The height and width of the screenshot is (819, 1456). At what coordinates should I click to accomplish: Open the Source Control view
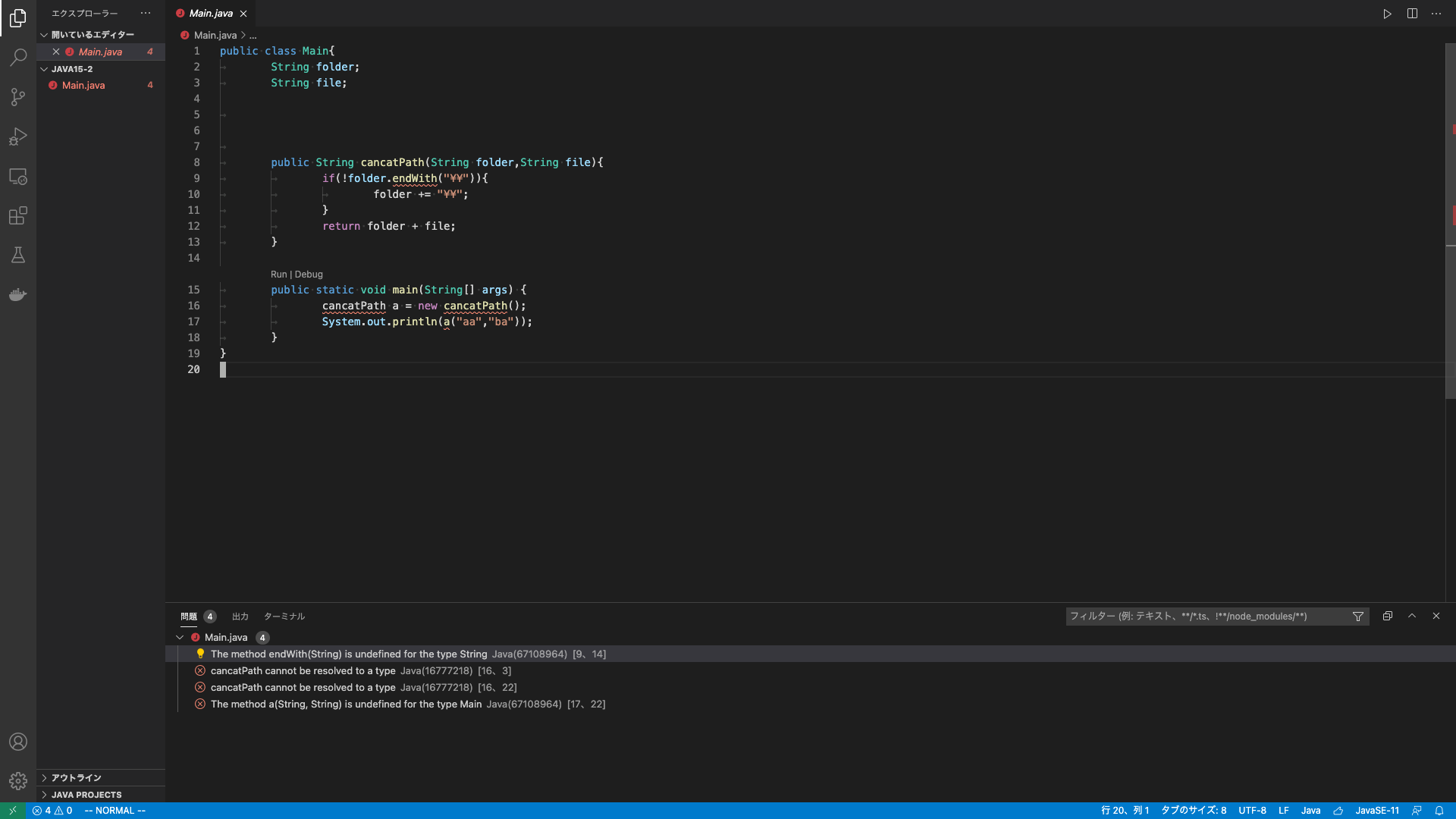pos(18,97)
